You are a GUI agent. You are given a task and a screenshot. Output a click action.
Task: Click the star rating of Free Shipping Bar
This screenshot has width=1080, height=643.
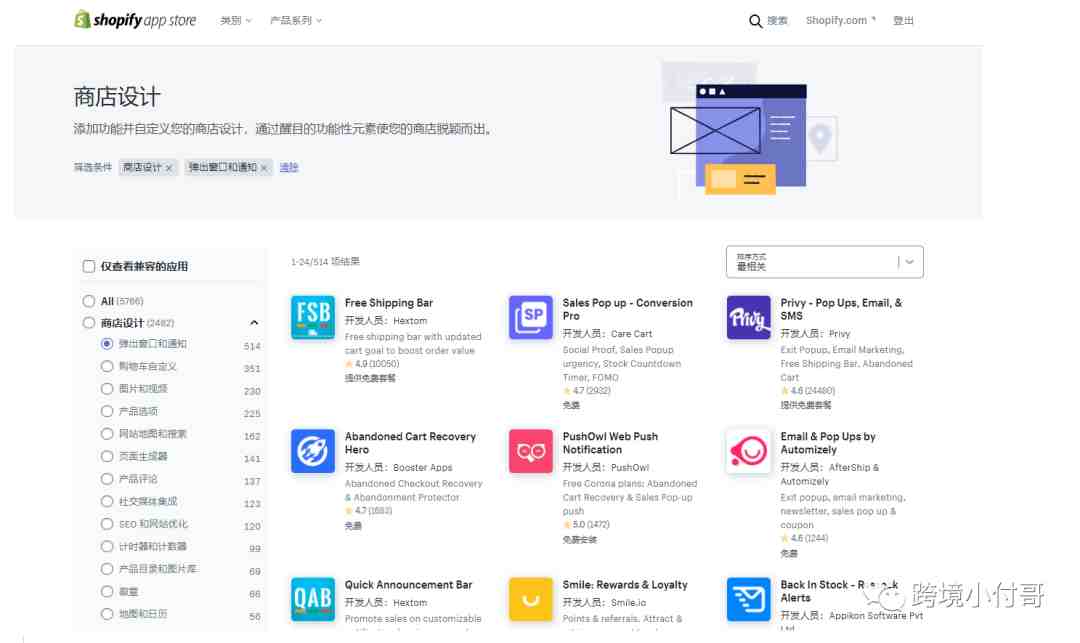click(x=372, y=363)
